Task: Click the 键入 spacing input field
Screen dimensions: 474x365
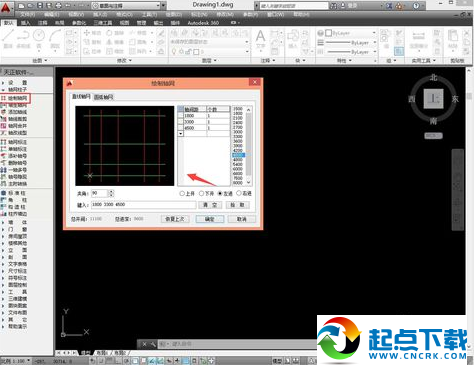Action: click(x=144, y=205)
